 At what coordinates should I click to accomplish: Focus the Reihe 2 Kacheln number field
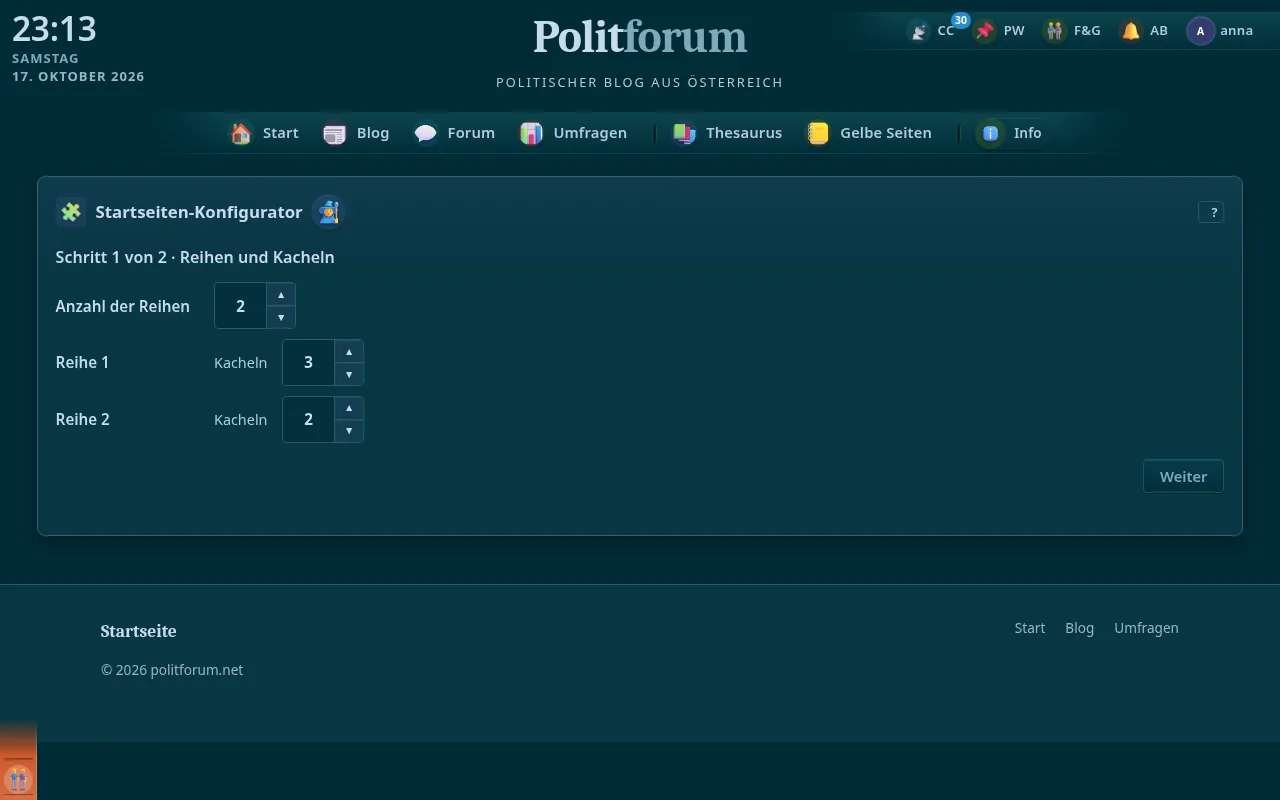coord(309,420)
